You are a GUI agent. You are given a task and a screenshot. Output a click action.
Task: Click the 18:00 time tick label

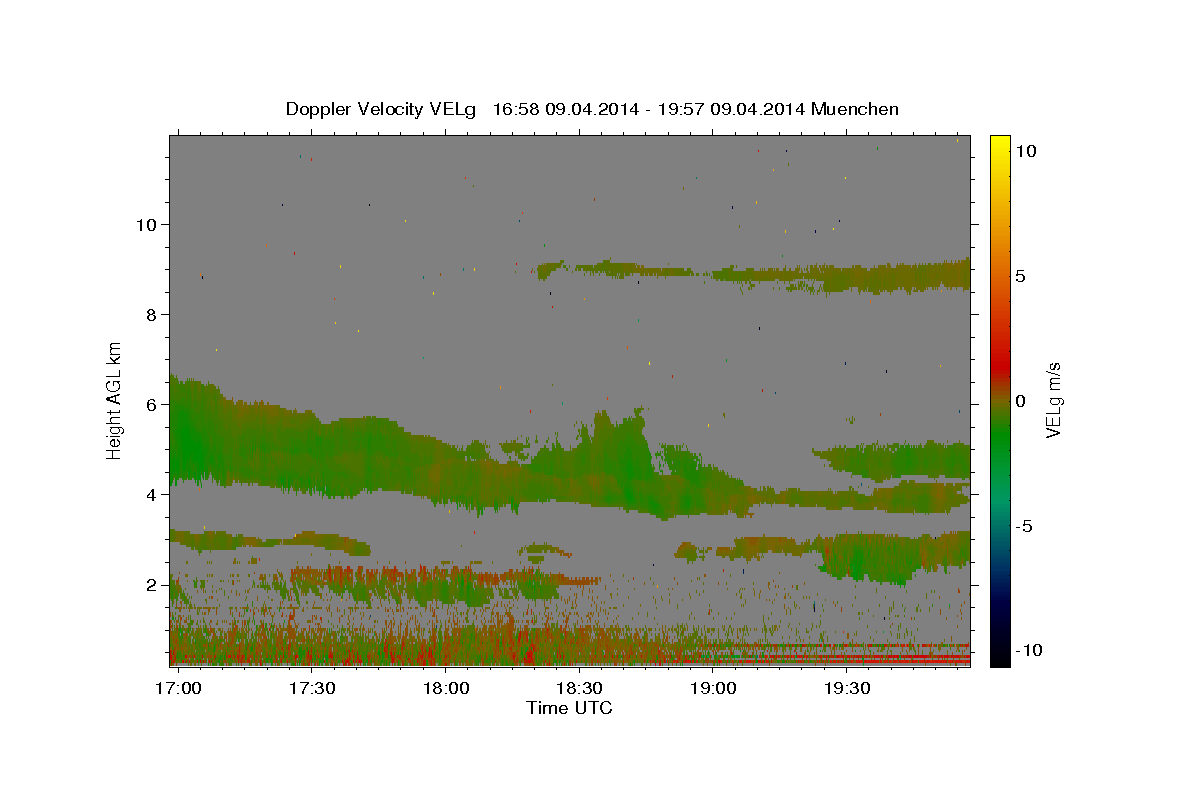point(446,689)
